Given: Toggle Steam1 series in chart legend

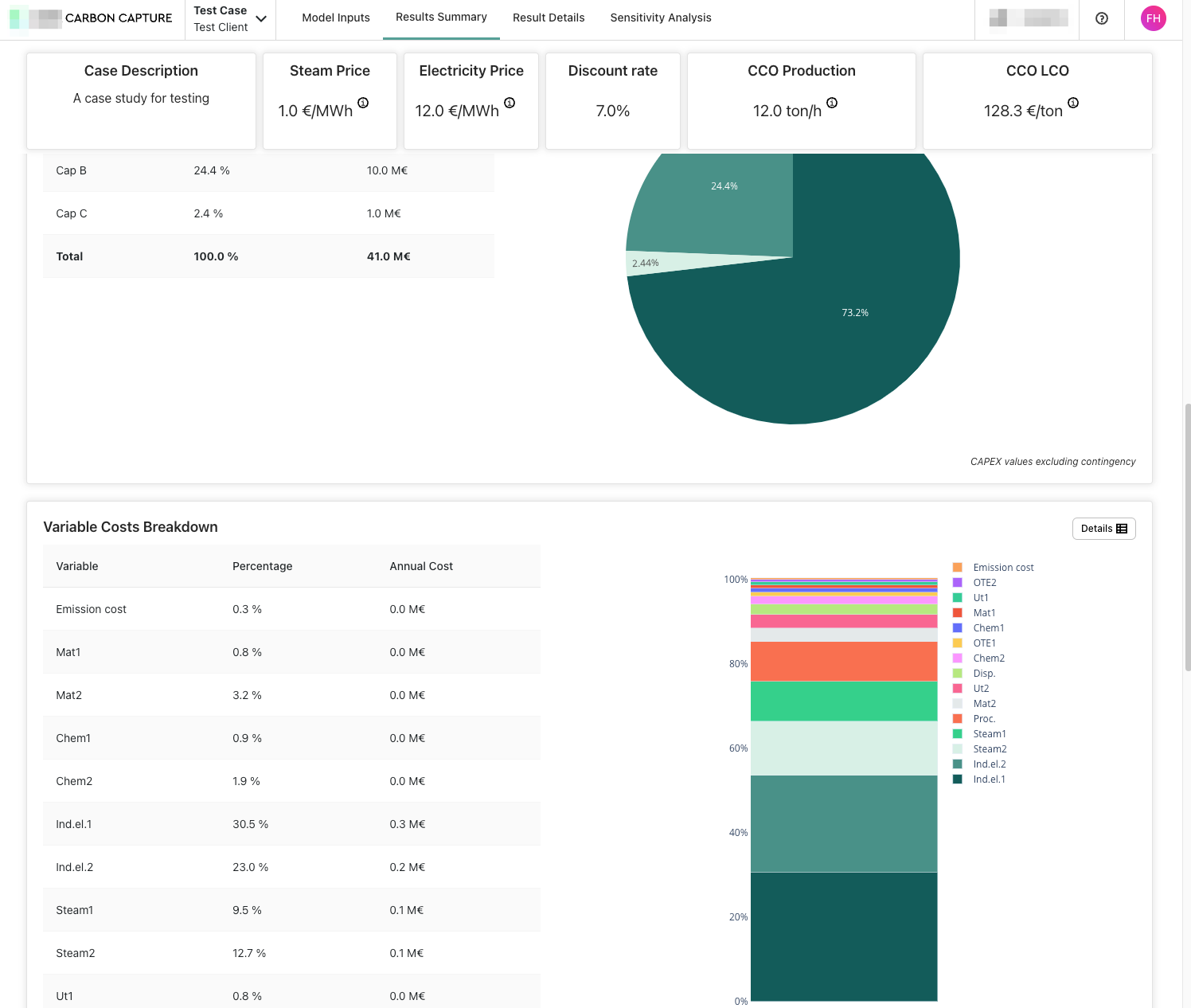Looking at the screenshot, I should pyautogui.click(x=990, y=734).
